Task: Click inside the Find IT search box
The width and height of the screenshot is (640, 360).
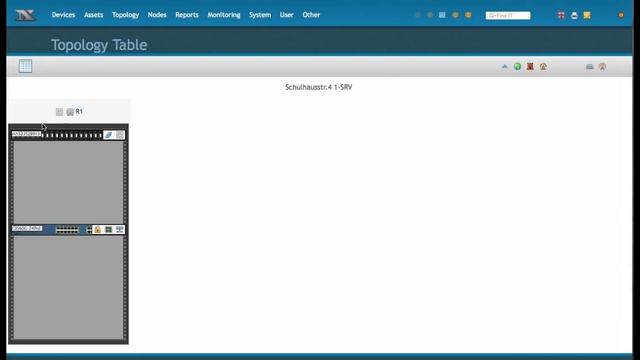Action: click(x=508, y=16)
